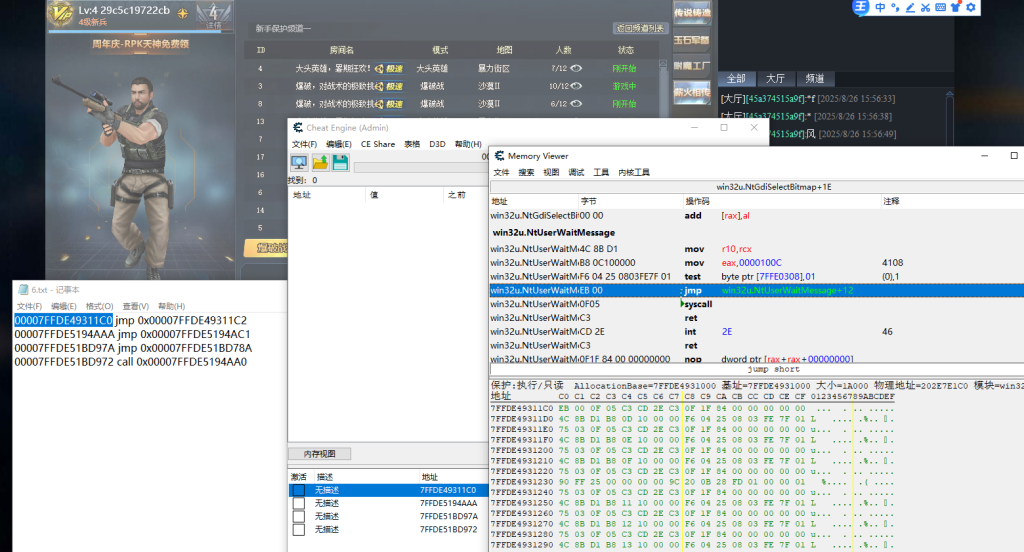Click IME 中 Chinese mode icon
Image resolution: width=1024 pixels, height=552 pixels.
click(880, 7)
